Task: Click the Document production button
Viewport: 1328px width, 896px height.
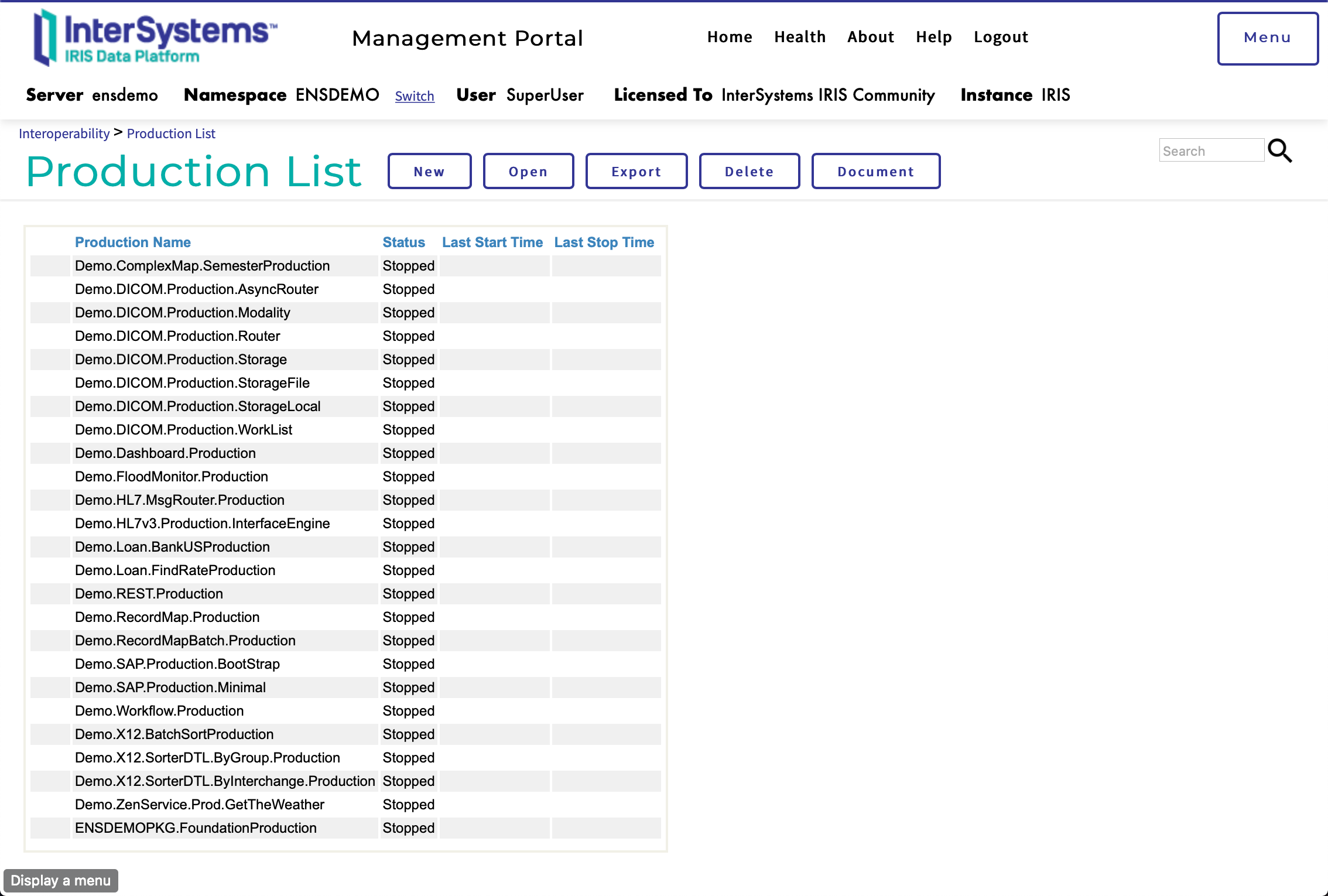Action: pos(876,170)
